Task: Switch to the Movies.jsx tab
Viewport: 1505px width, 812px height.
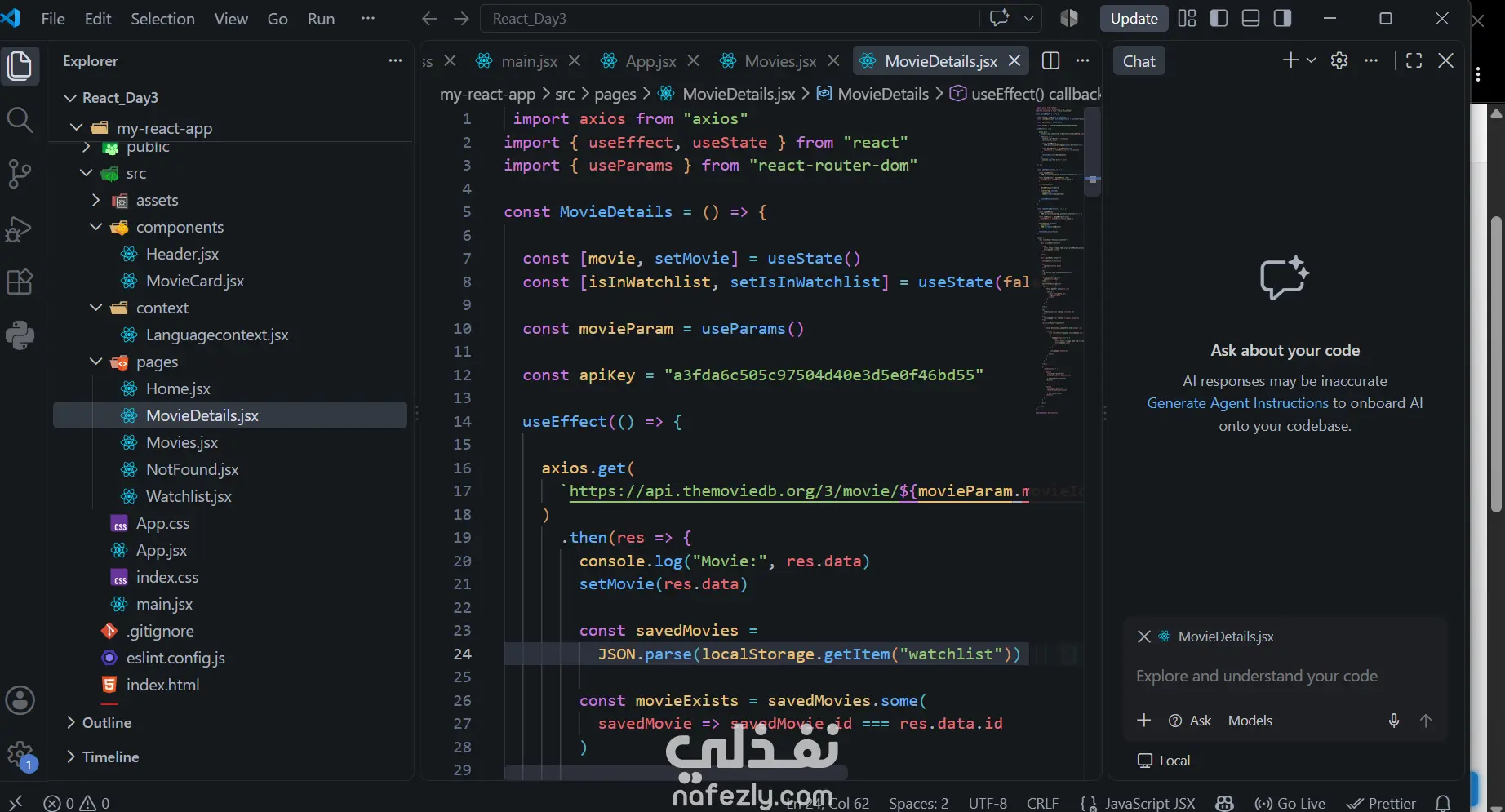Action: coord(780,60)
